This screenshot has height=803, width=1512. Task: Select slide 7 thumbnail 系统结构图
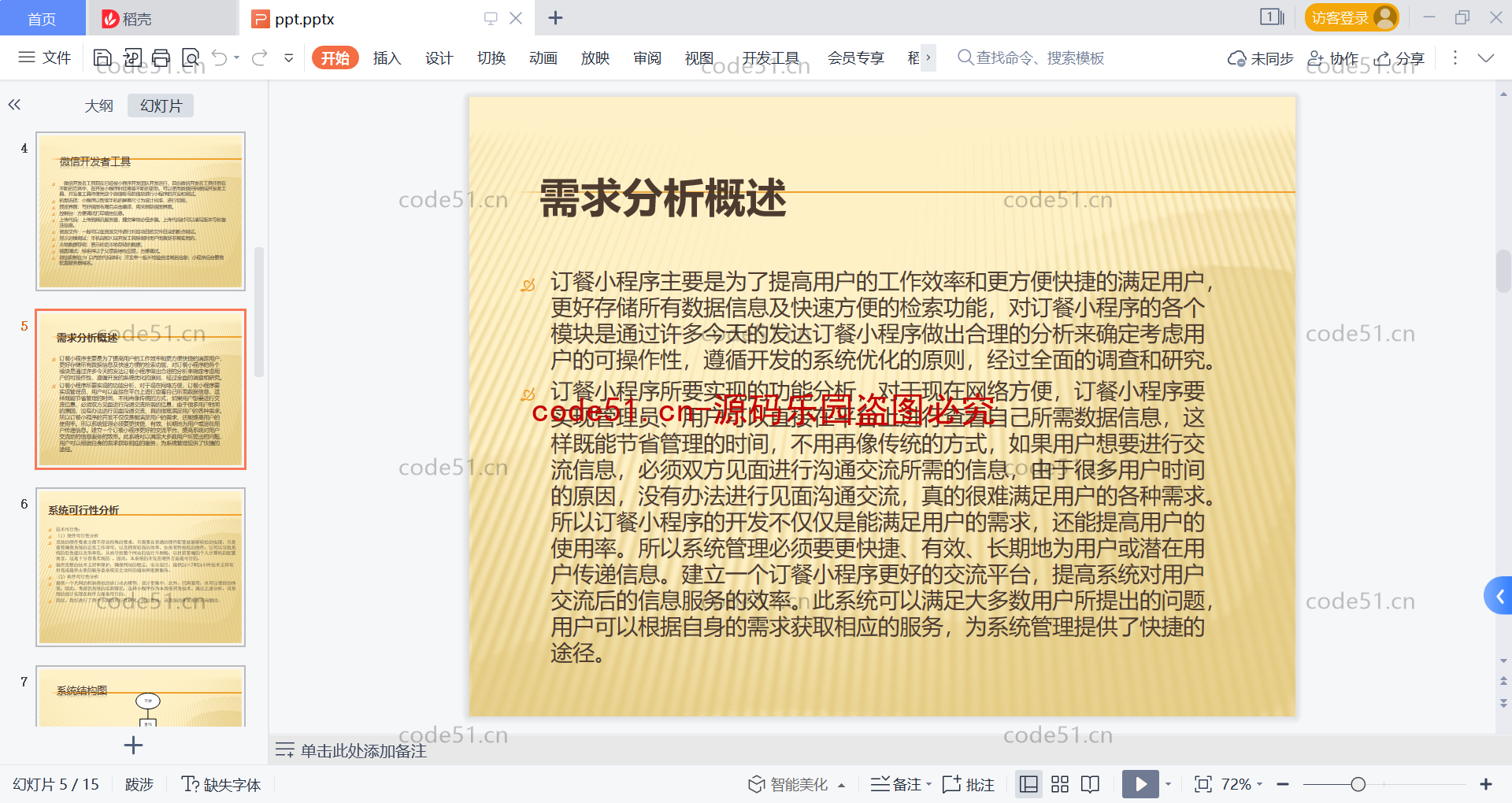click(x=141, y=696)
